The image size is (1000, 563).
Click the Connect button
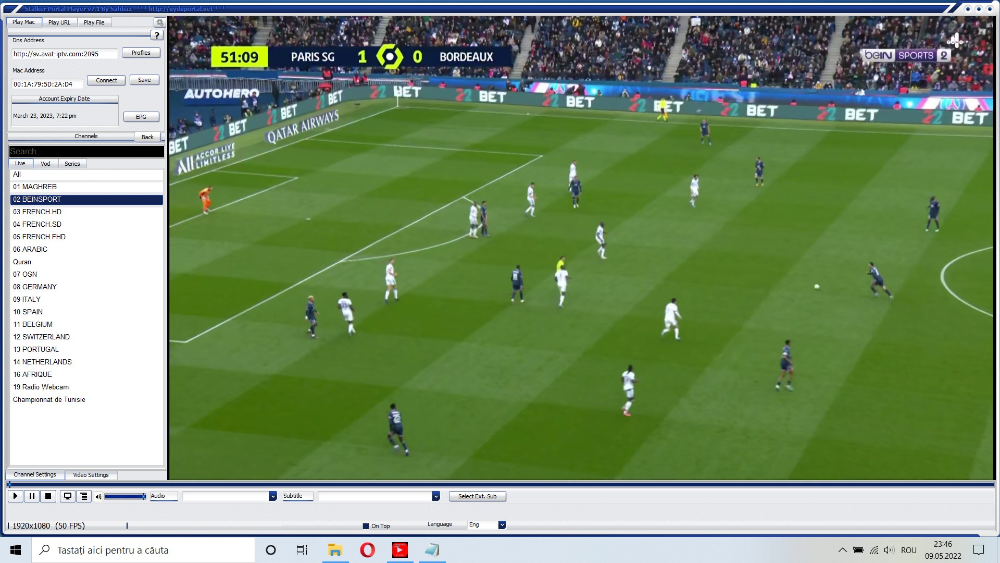coord(106,80)
